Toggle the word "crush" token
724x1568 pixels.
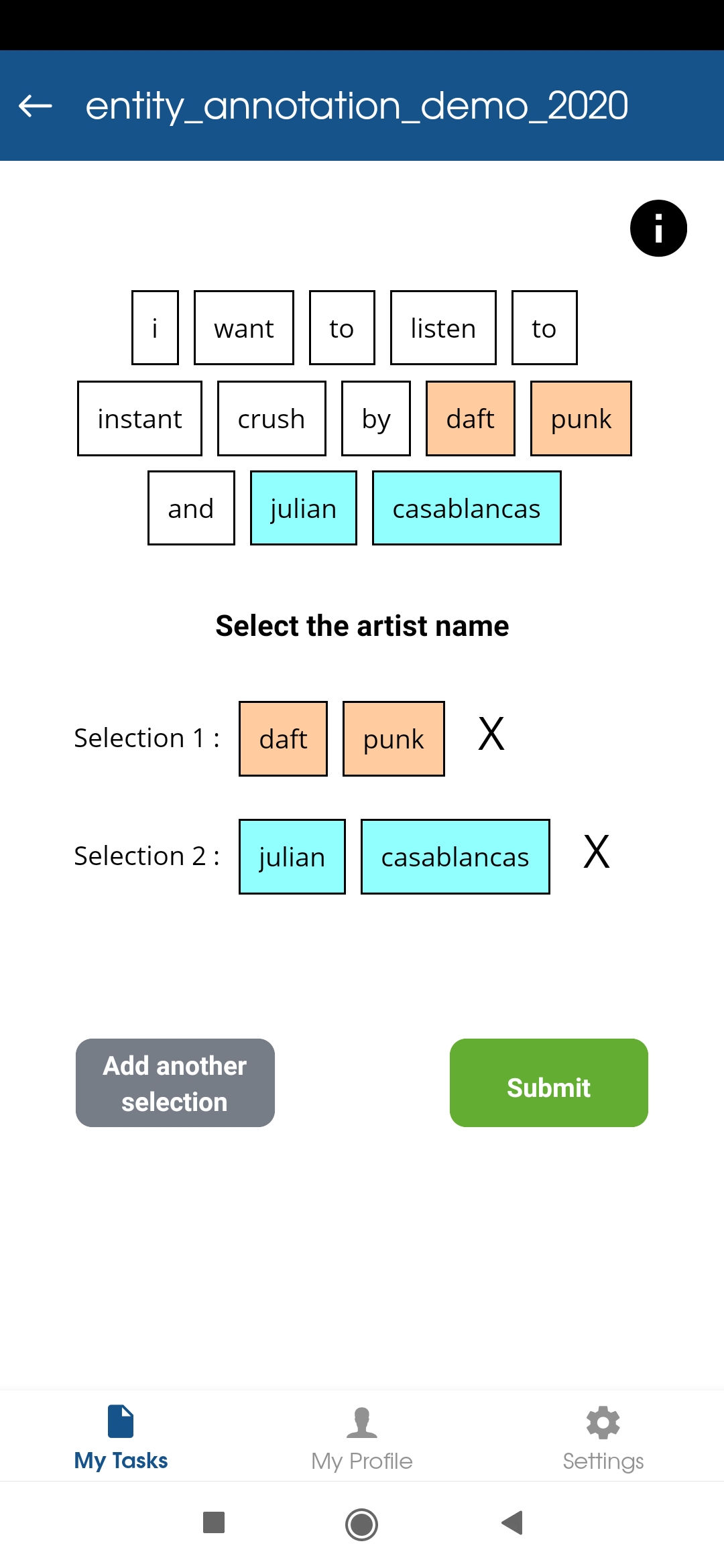pyautogui.click(x=271, y=419)
